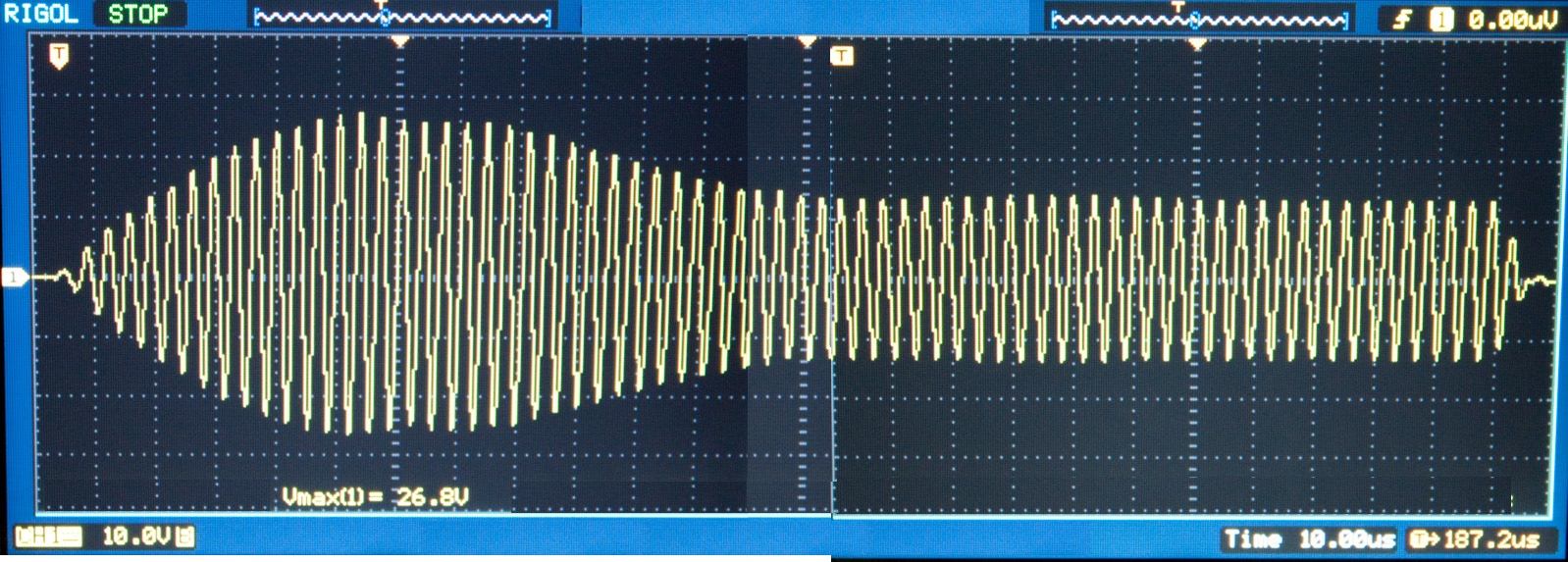1568x562 pixels.
Task: Open the Time 10.00us timebase setting
Action: [1309, 538]
